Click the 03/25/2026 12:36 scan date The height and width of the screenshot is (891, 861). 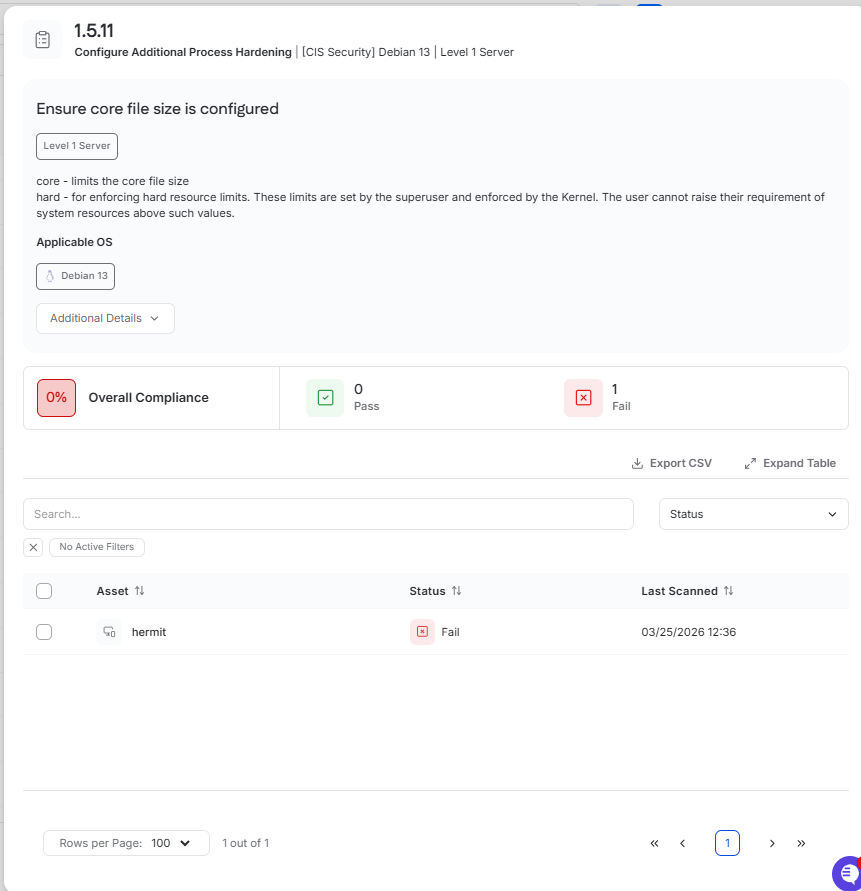coord(688,632)
